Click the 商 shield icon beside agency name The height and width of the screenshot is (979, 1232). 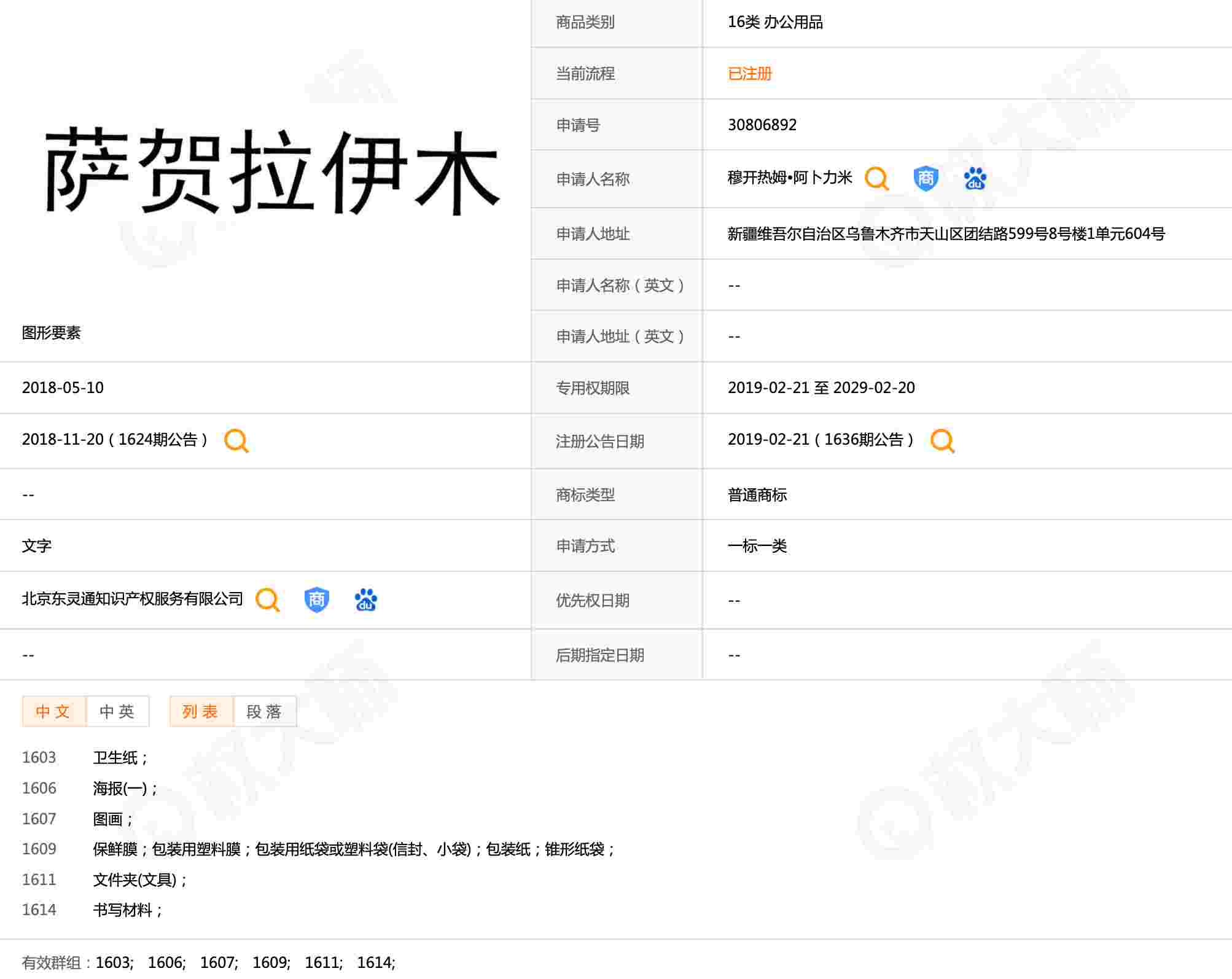(x=316, y=599)
